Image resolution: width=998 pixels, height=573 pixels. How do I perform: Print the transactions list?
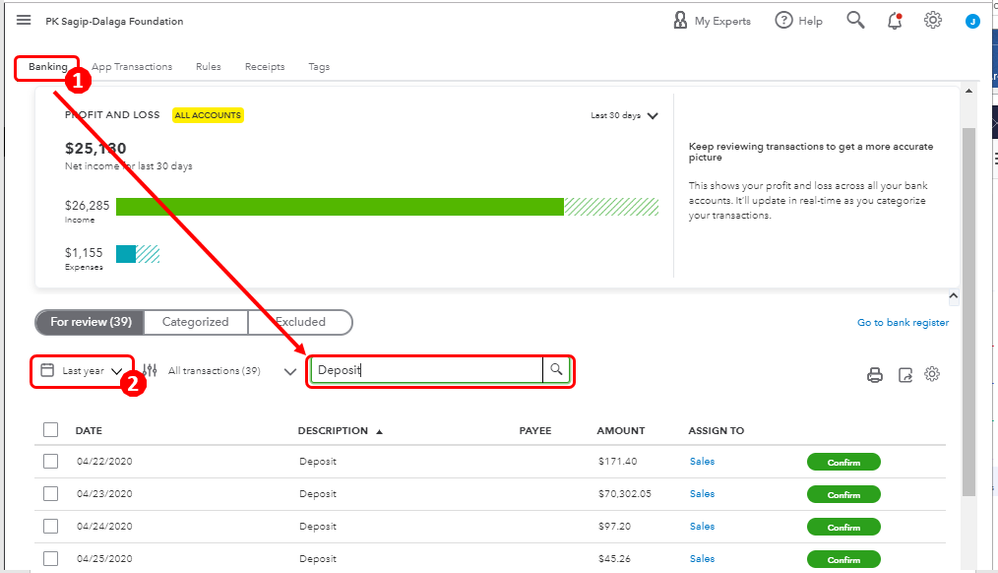coord(875,375)
